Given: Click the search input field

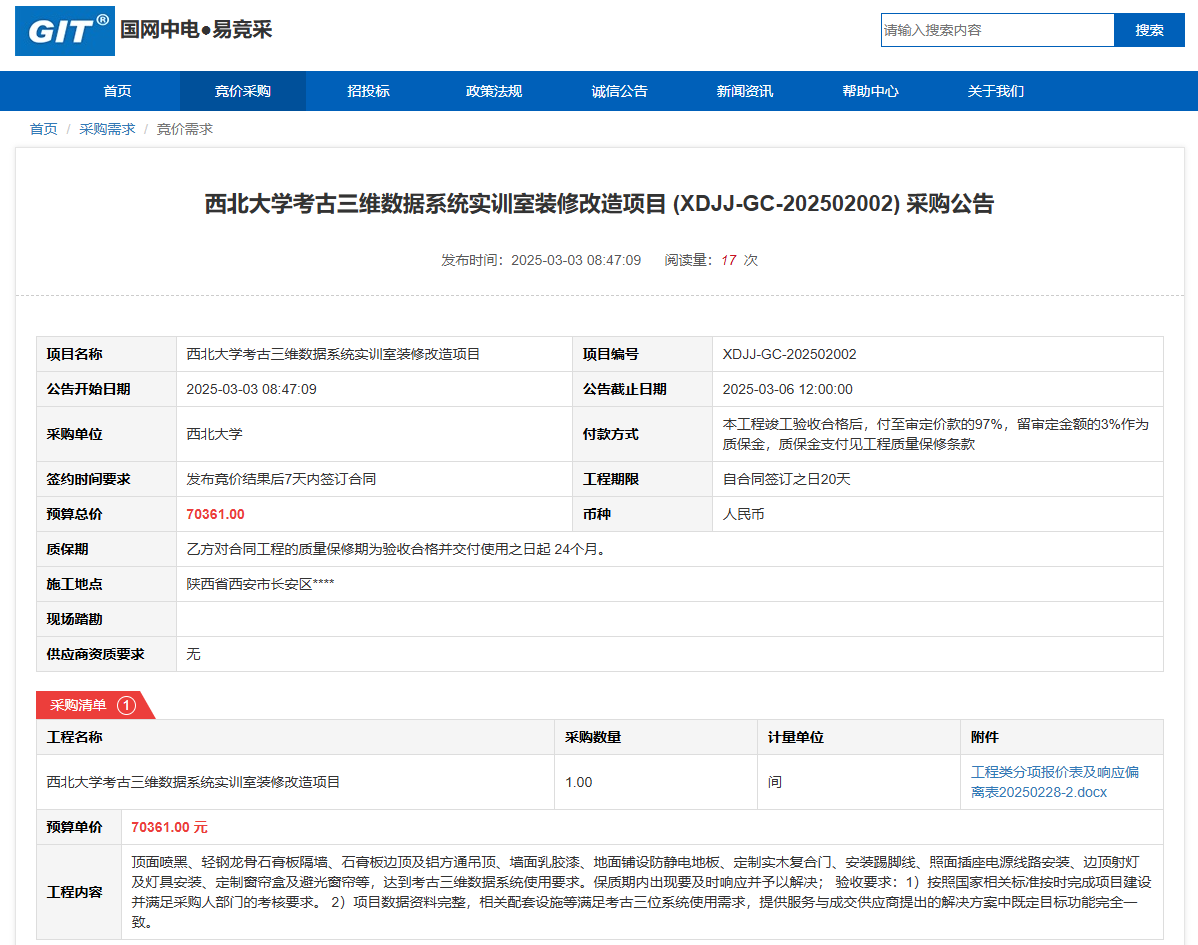Looking at the screenshot, I should 996,30.
